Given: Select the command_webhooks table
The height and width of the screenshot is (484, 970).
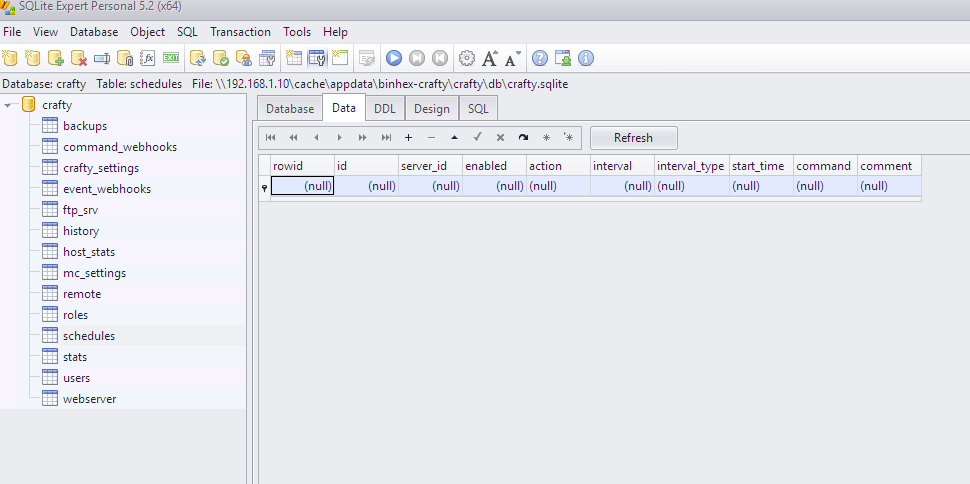Looking at the screenshot, I should click(x=120, y=147).
